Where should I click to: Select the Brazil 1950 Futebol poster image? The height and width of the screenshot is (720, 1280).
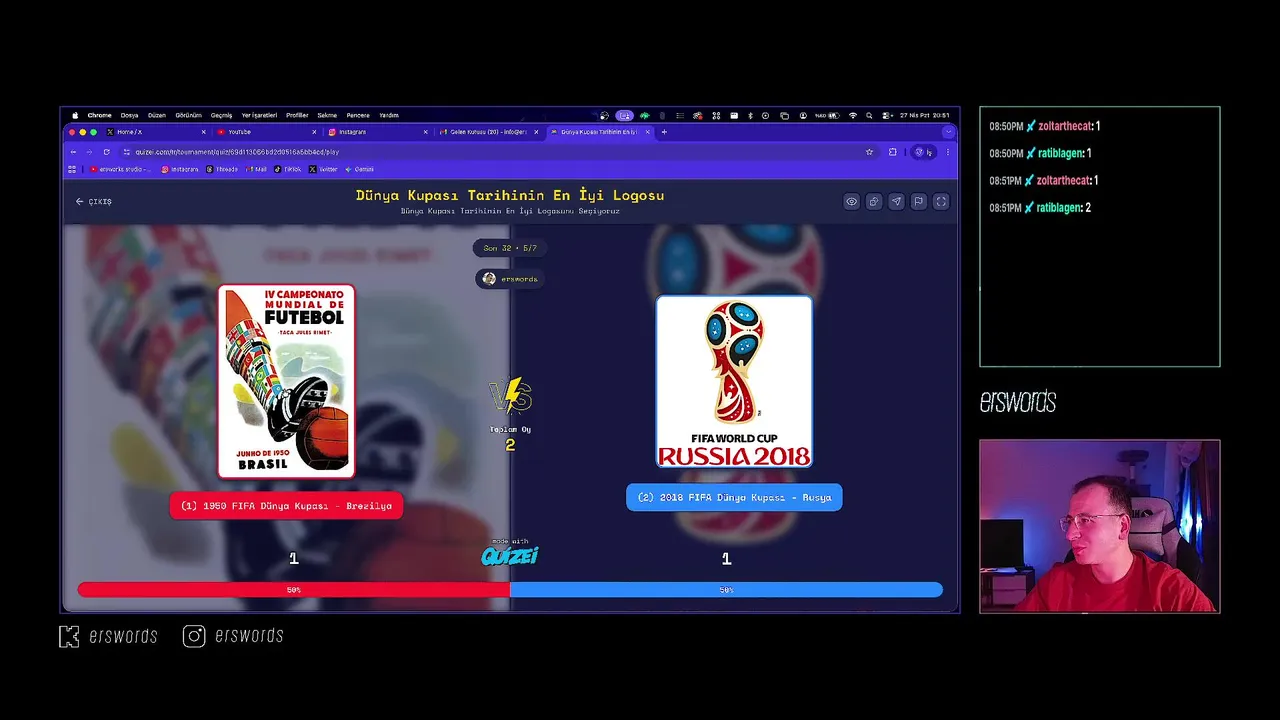coord(287,381)
